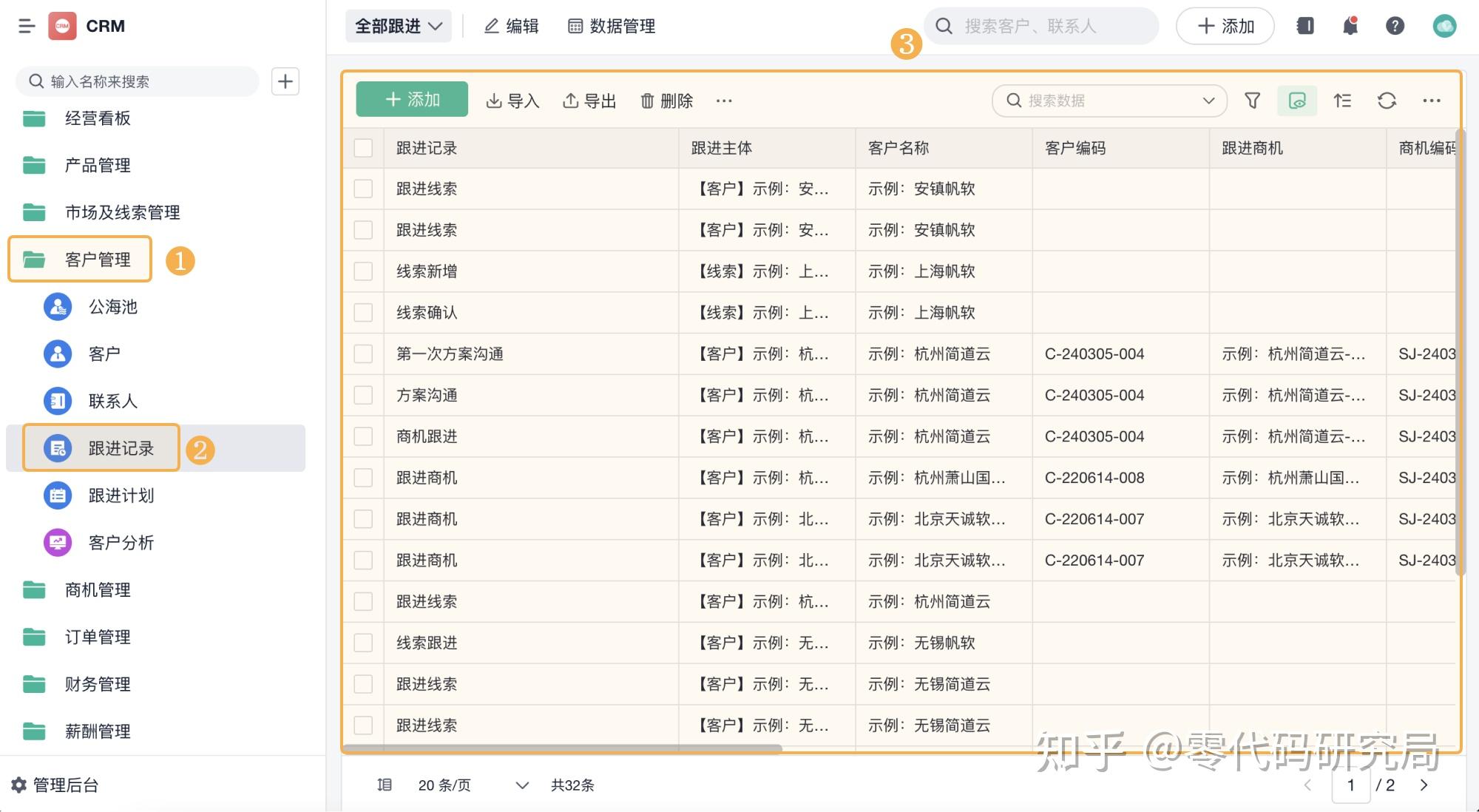
Task: Click the green 添加 button
Action: 412,100
